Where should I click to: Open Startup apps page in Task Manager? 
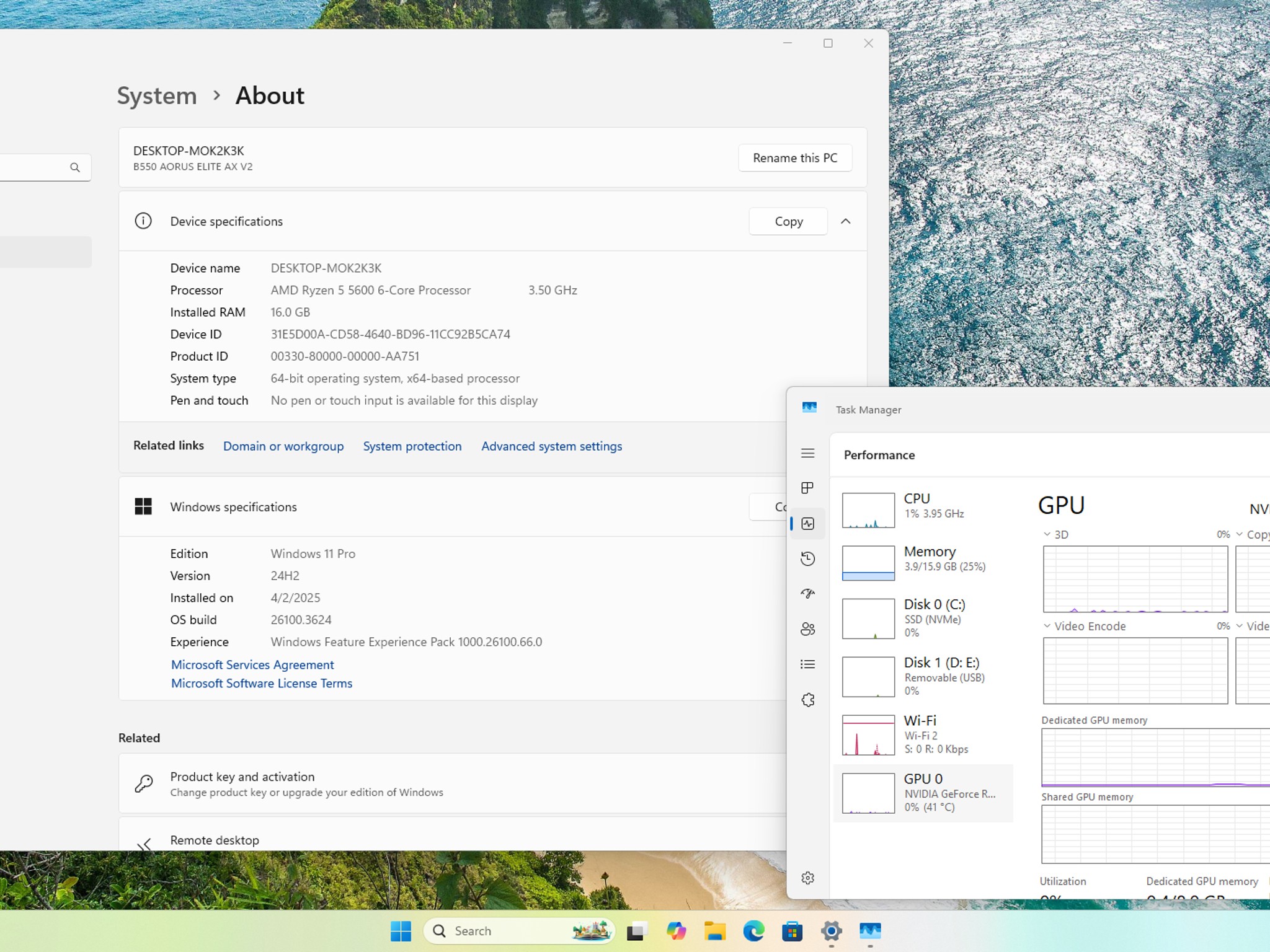point(807,594)
